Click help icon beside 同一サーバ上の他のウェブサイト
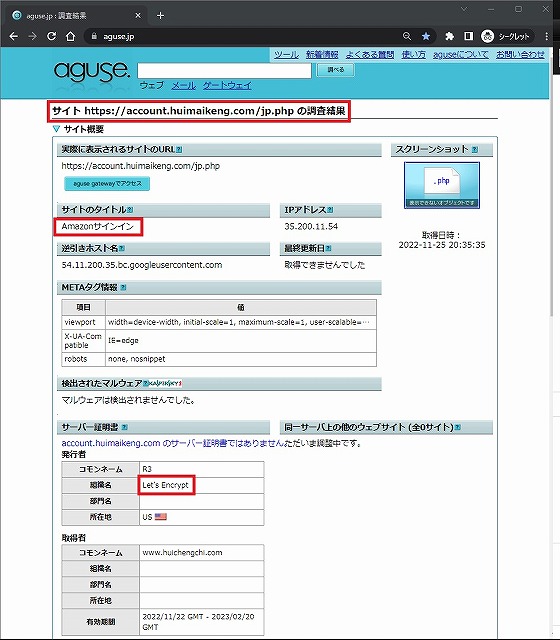 (x=458, y=427)
